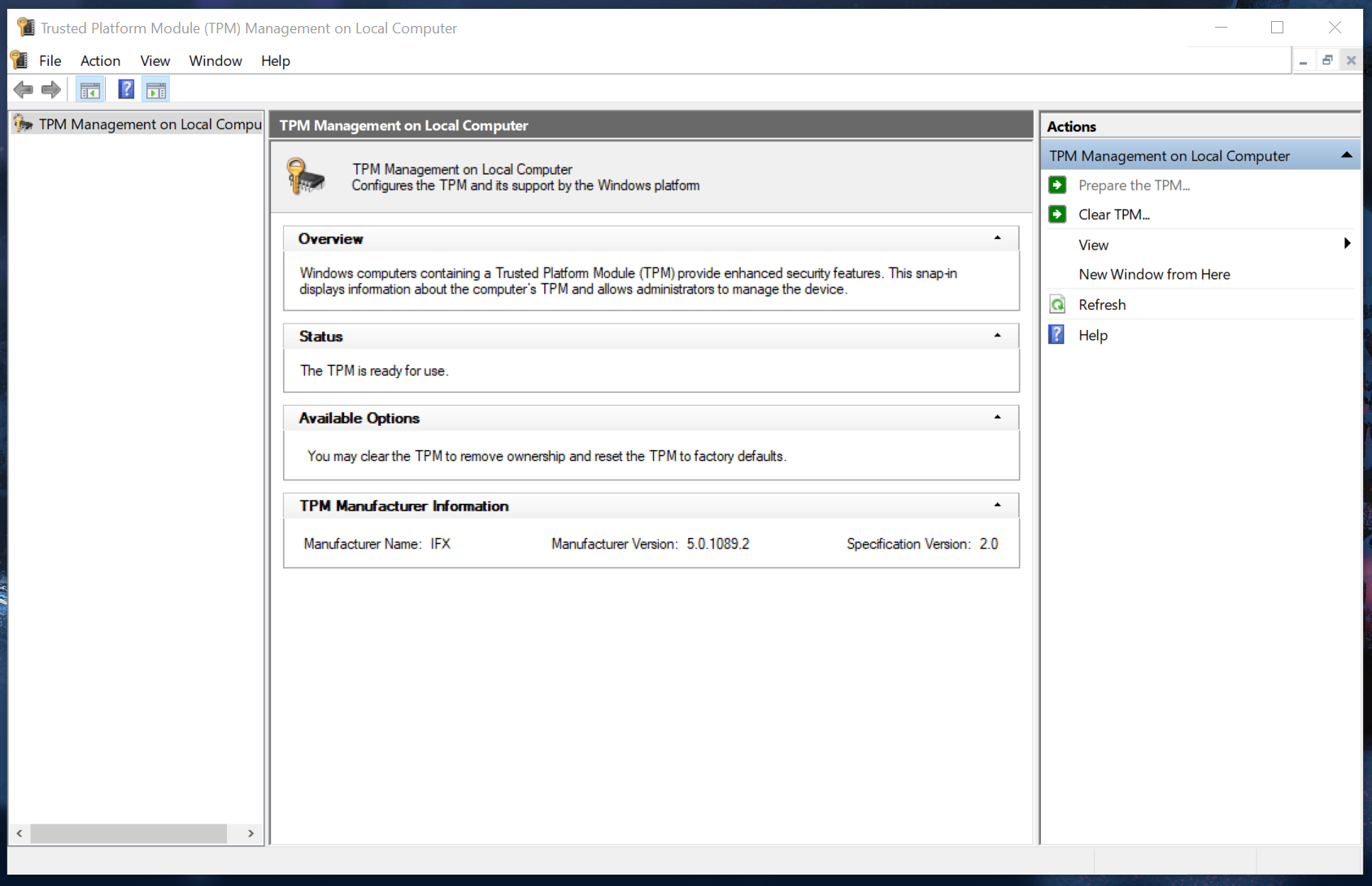
Task: Click the Actions pane title
Action: pos(1071,127)
